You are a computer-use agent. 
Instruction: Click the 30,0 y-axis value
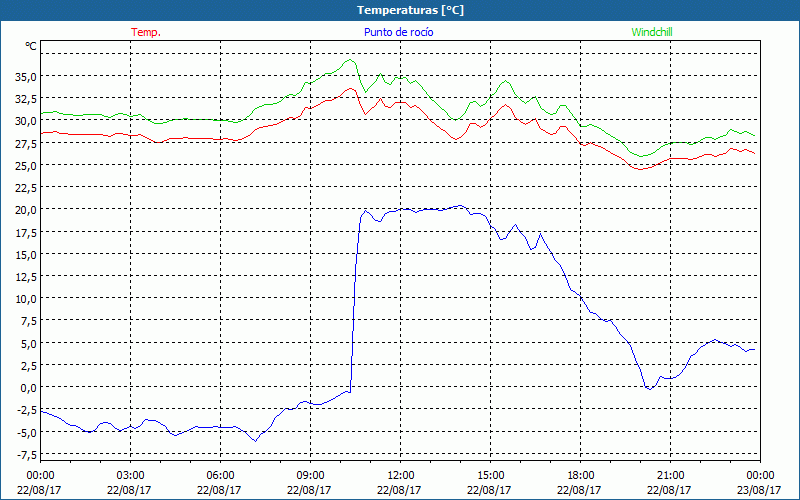(27, 121)
